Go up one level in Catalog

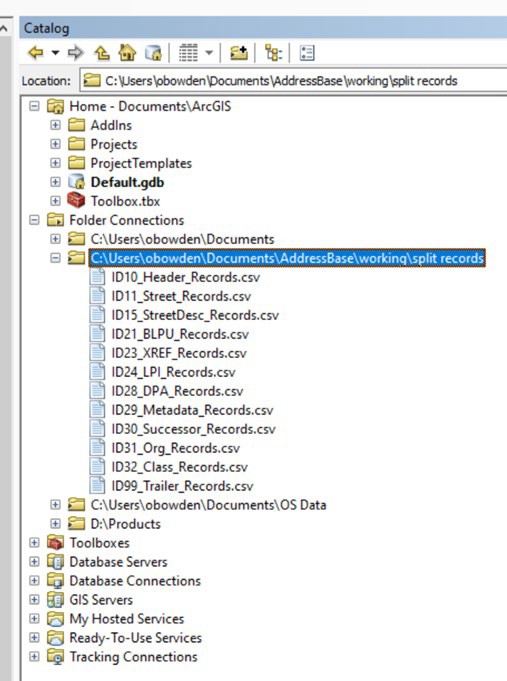(102, 53)
